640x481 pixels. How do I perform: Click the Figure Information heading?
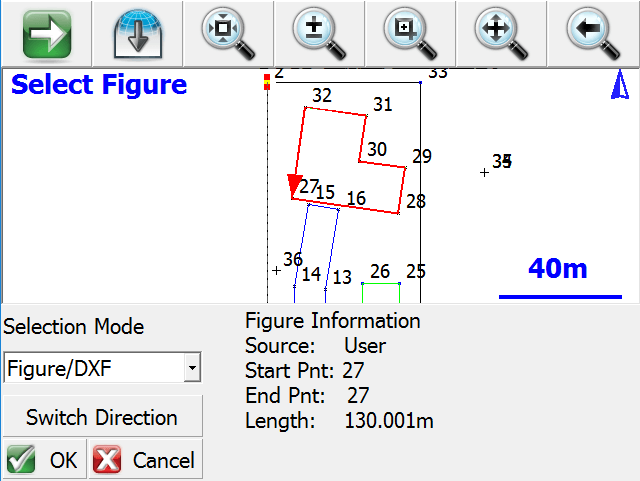[x=333, y=321]
